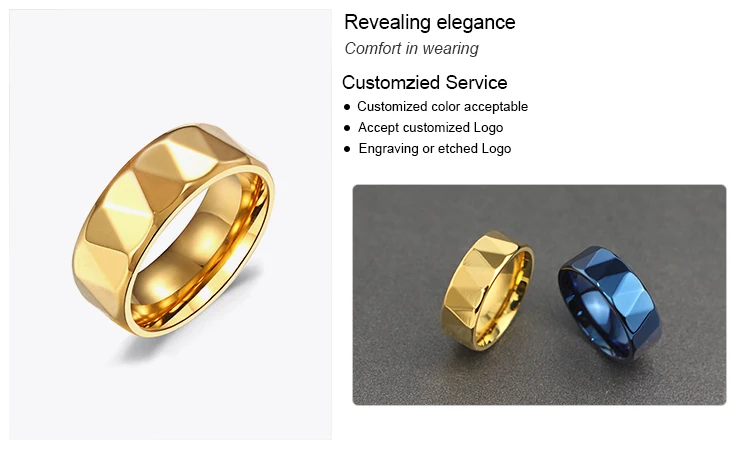The height and width of the screenshot is (457, 750).
Task: Click the word 'Service' in the heading
Action: click(x=476, y=82)
